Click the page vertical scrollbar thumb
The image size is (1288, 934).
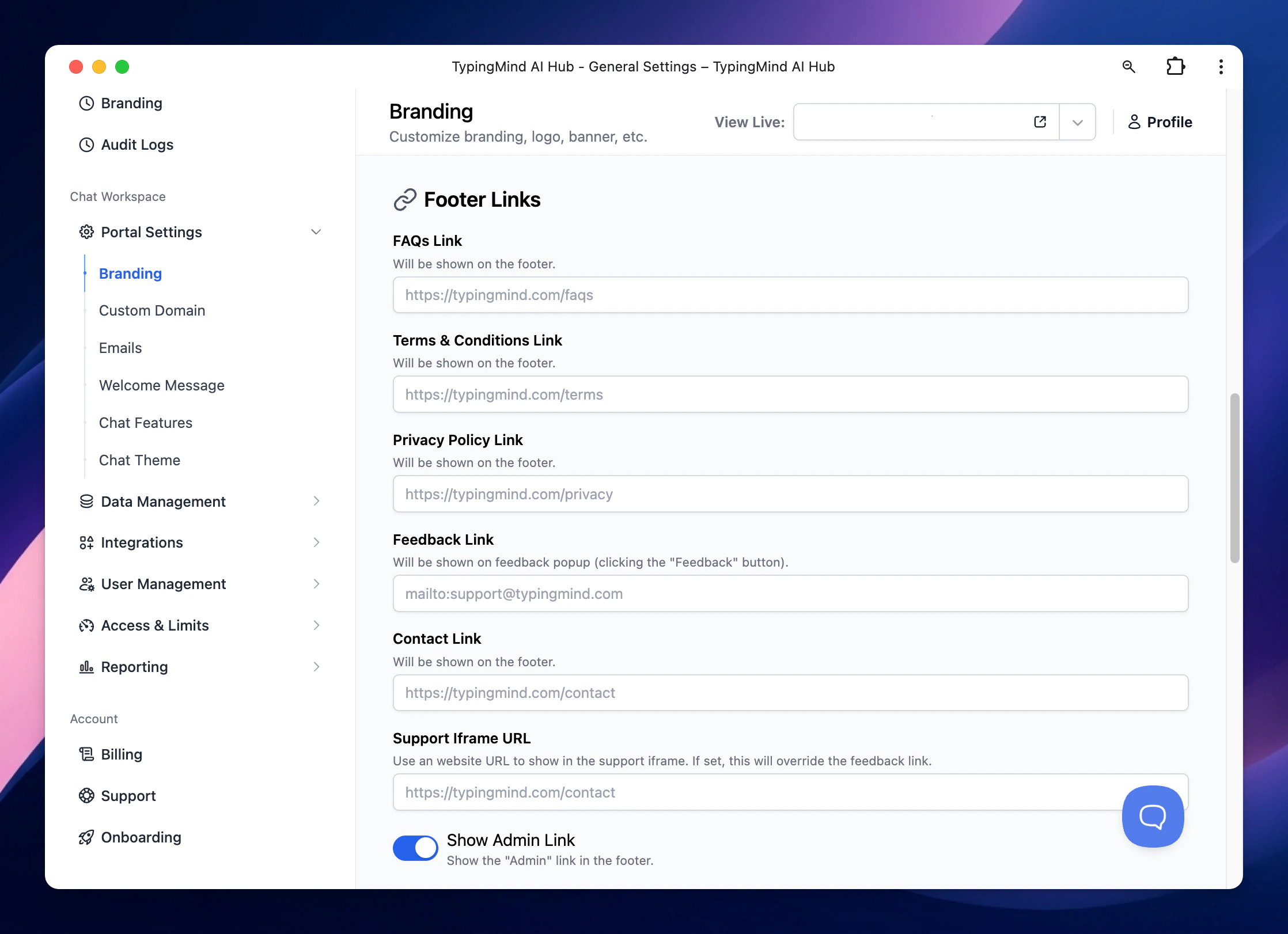(x=1234, y=478)
